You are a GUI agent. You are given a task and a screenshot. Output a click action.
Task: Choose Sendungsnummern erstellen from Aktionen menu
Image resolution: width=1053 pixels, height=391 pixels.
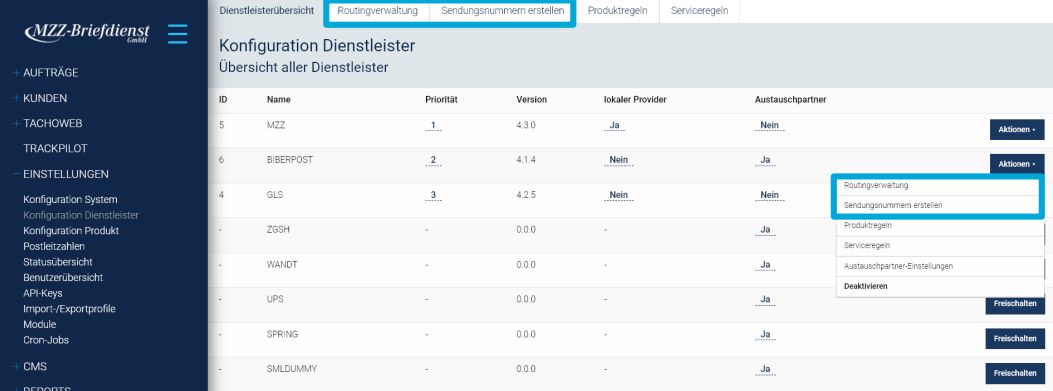click(x=940, y=206)
